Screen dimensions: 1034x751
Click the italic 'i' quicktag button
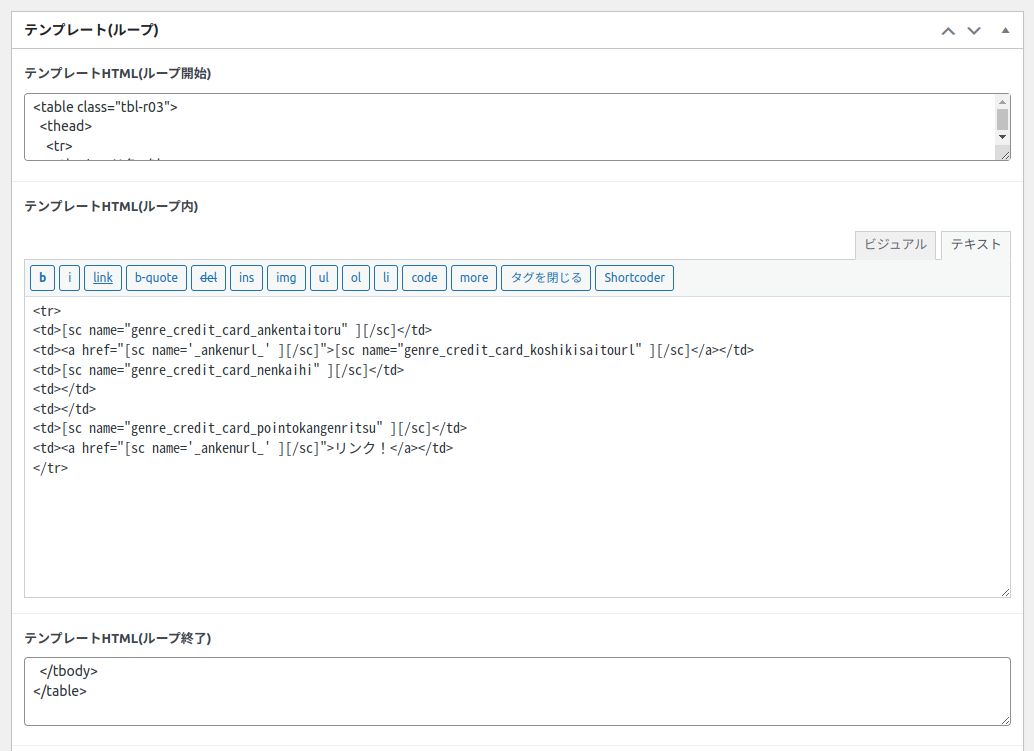click(x=70, y=278)
